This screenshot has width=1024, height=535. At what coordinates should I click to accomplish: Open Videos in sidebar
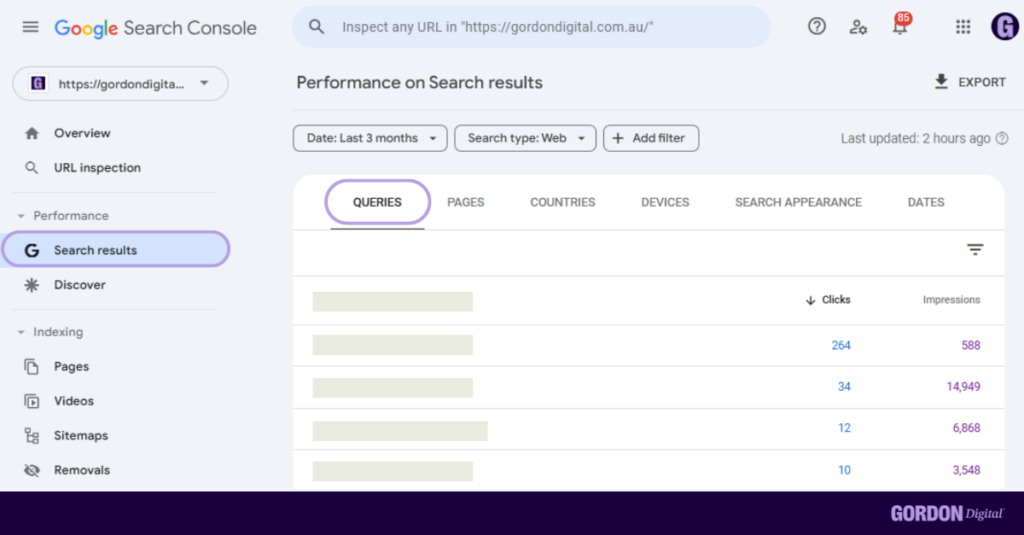coord(74,401)
